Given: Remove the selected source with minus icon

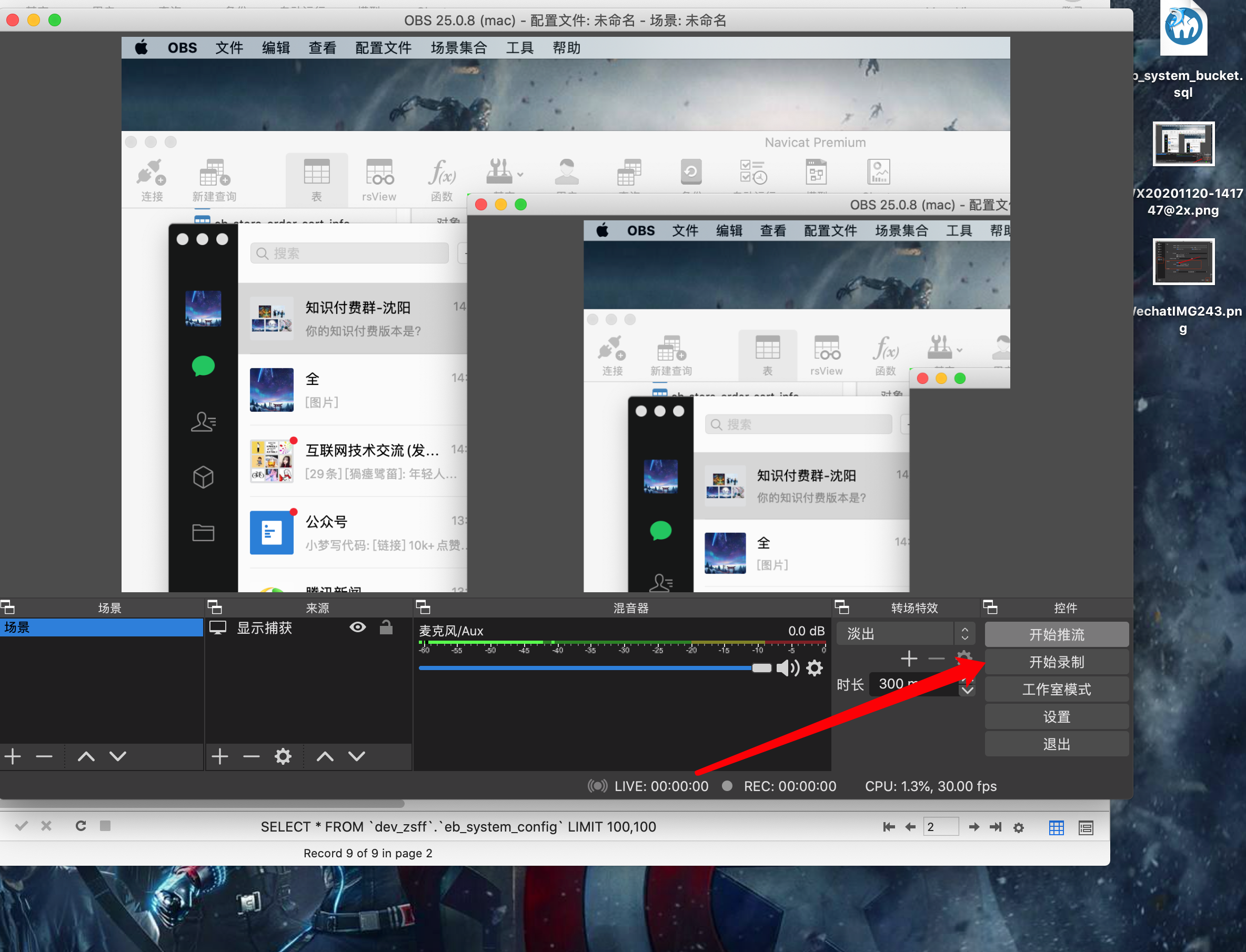Looking at the screenshot, I should [251, 756].
